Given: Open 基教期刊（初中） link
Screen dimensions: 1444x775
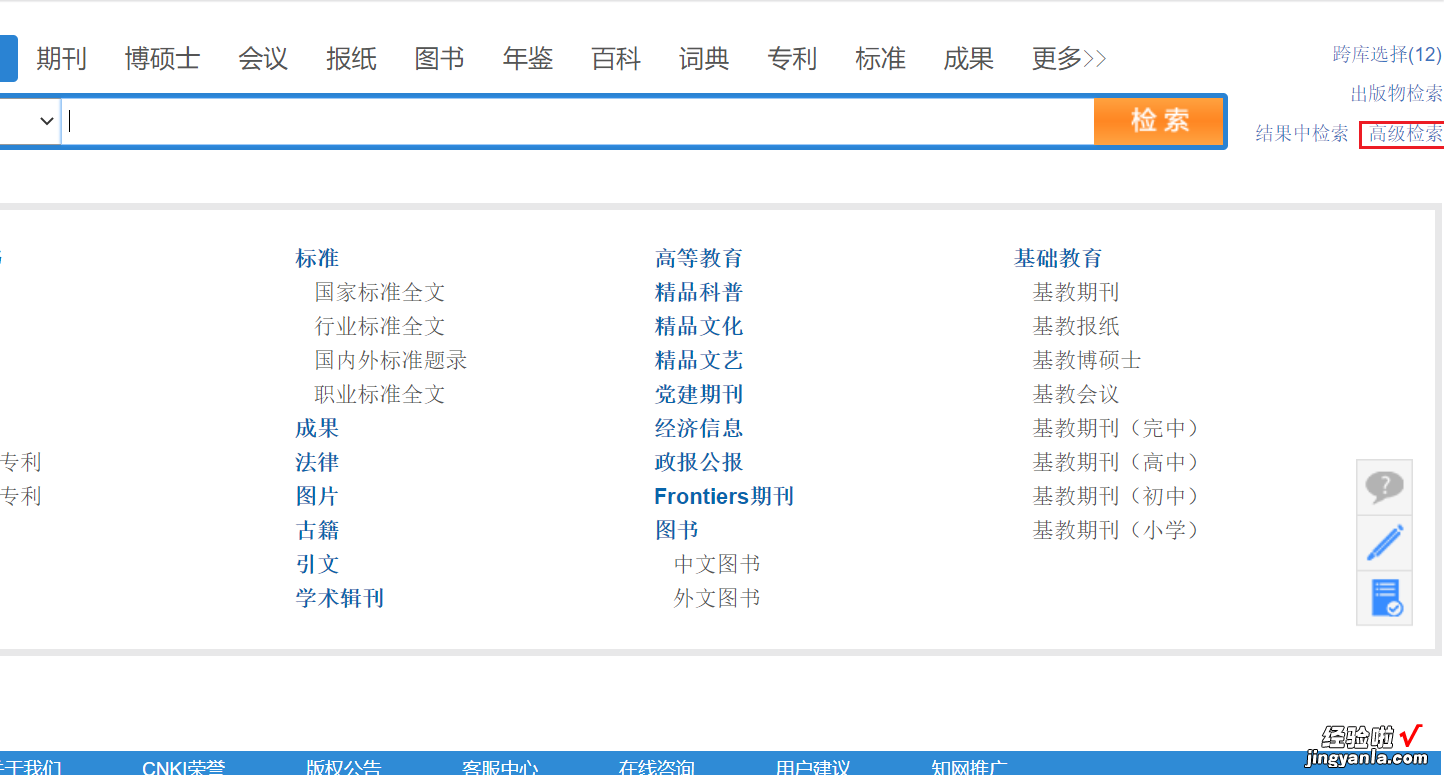Looking at the screenshot, I should 1118,496.
